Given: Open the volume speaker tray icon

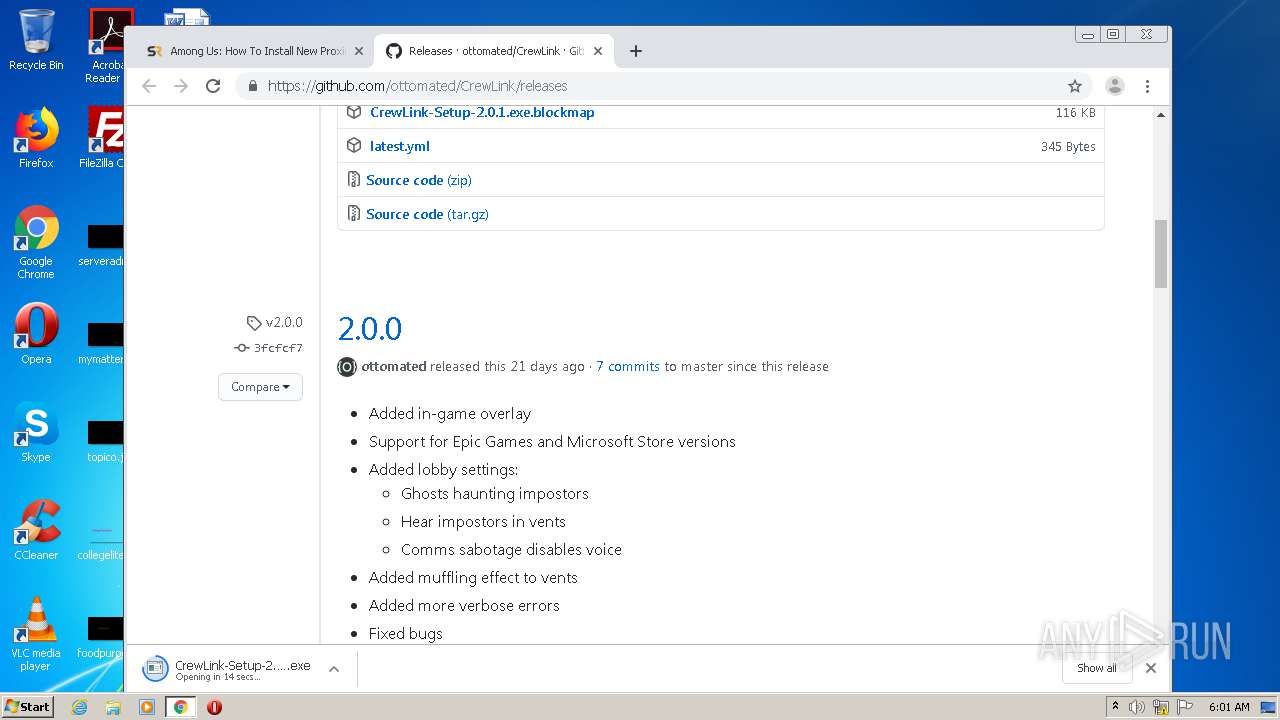Looking at the screenshot, I should click(x=1137, y=707).
